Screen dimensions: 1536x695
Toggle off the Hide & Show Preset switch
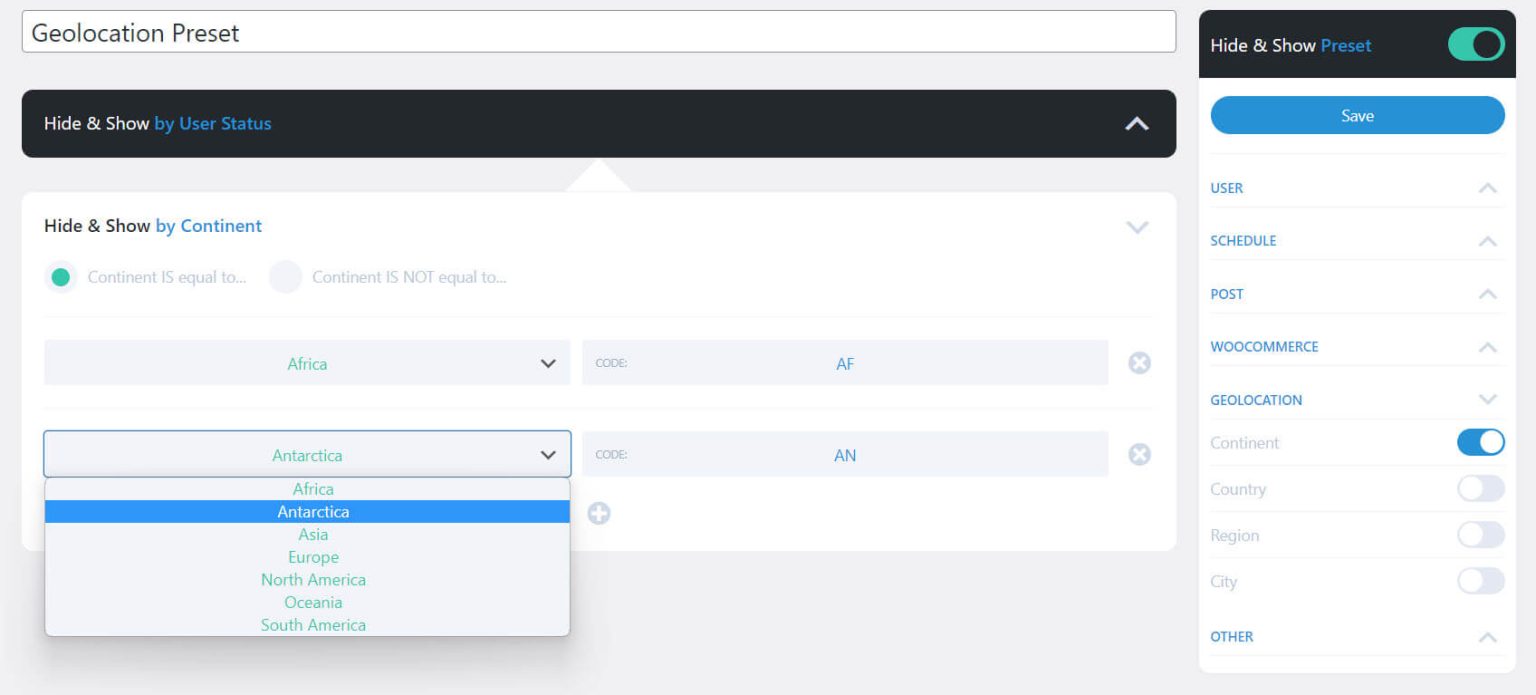pyautogui.click(x=1475, y=44)
